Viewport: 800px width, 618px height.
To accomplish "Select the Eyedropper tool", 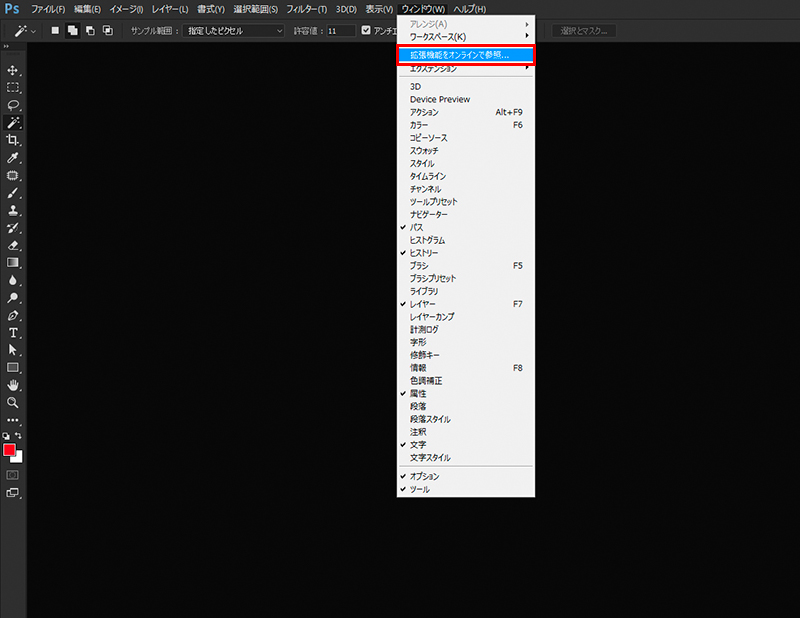I will click(13, 158).
